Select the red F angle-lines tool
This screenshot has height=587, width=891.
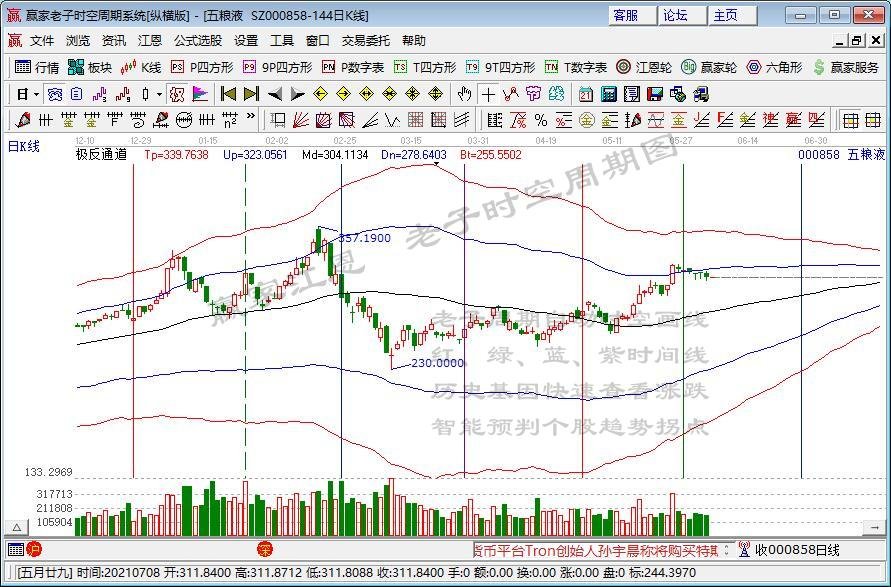[x=724, y=120]
